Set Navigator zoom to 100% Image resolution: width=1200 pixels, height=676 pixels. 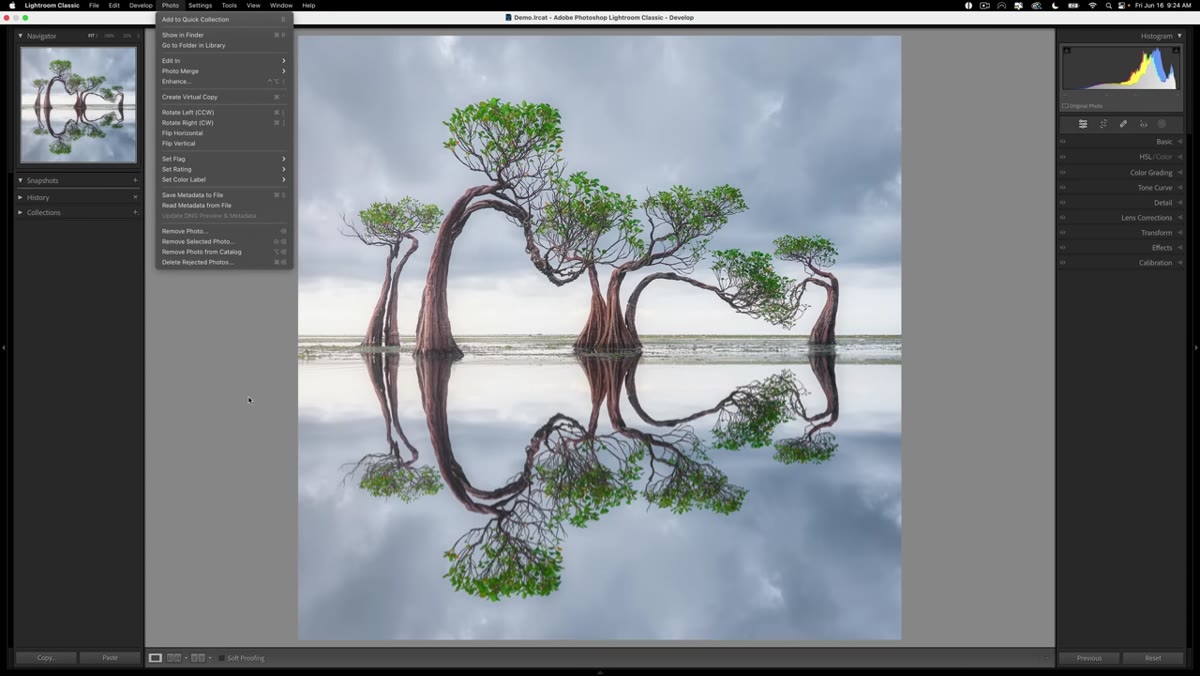pos(109,36)
